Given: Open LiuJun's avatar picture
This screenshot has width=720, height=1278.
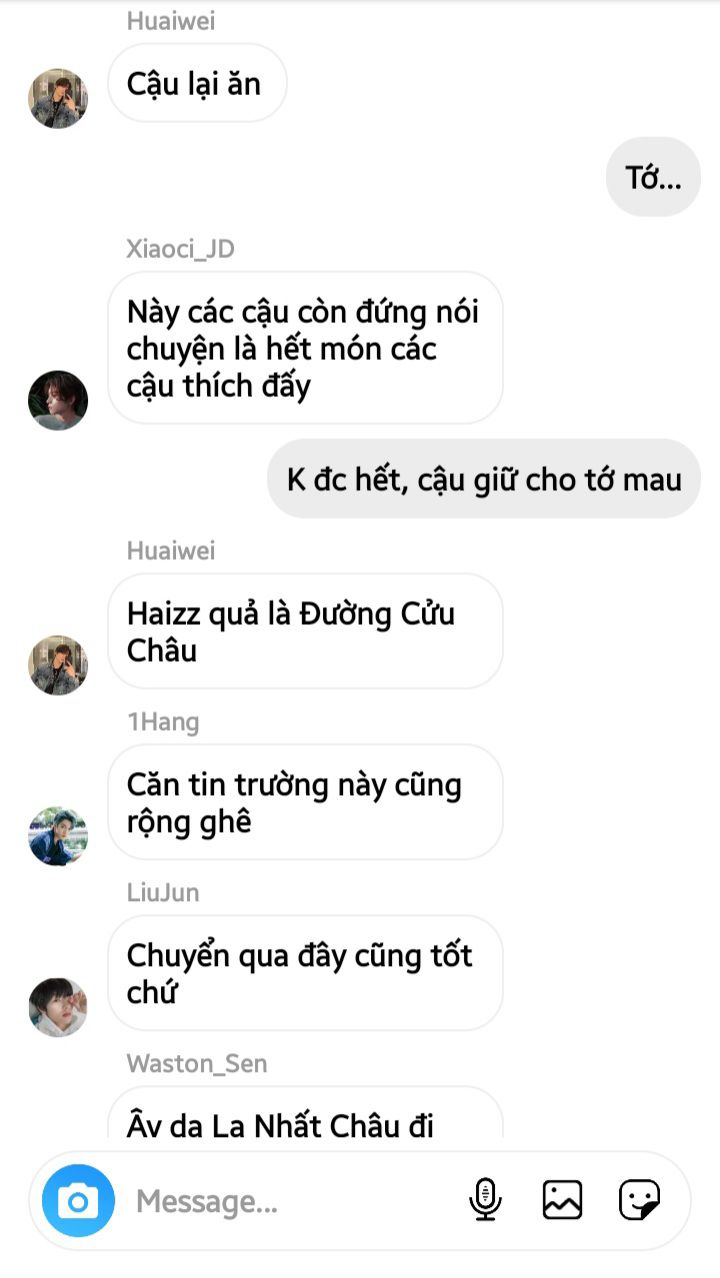Looking at the screenshot, I should coord(58,1007).
